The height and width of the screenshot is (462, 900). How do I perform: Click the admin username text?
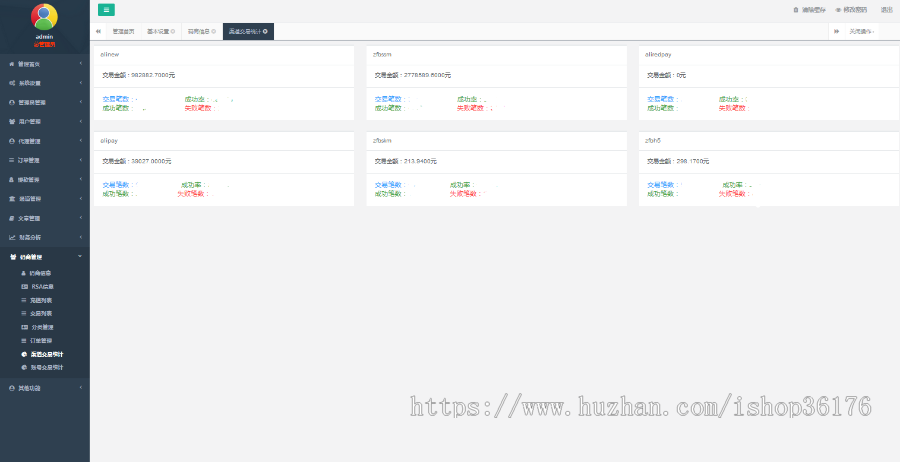(x=44, y=37)
